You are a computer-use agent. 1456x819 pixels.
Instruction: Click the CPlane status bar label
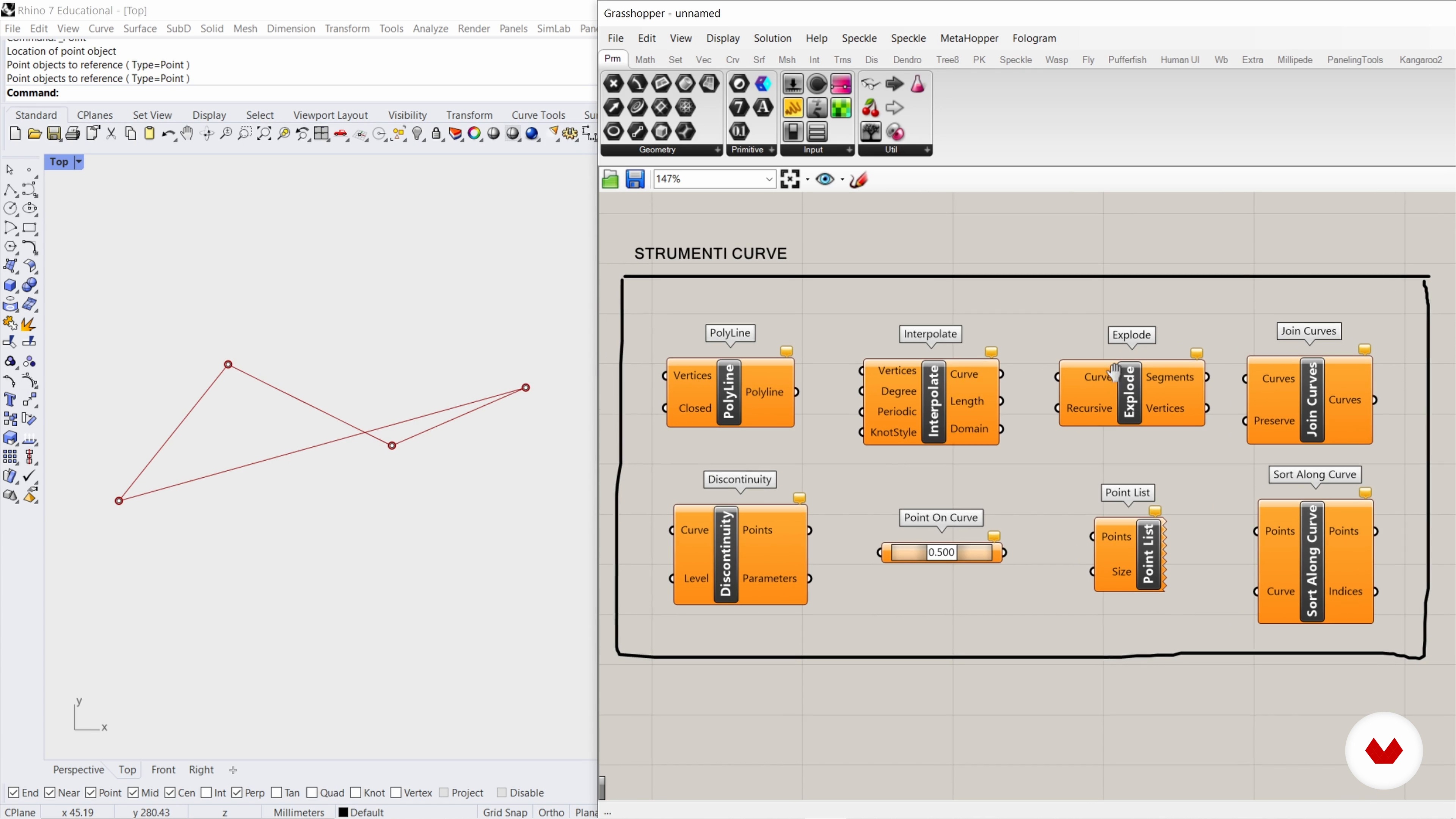click(x=20, y=812)
